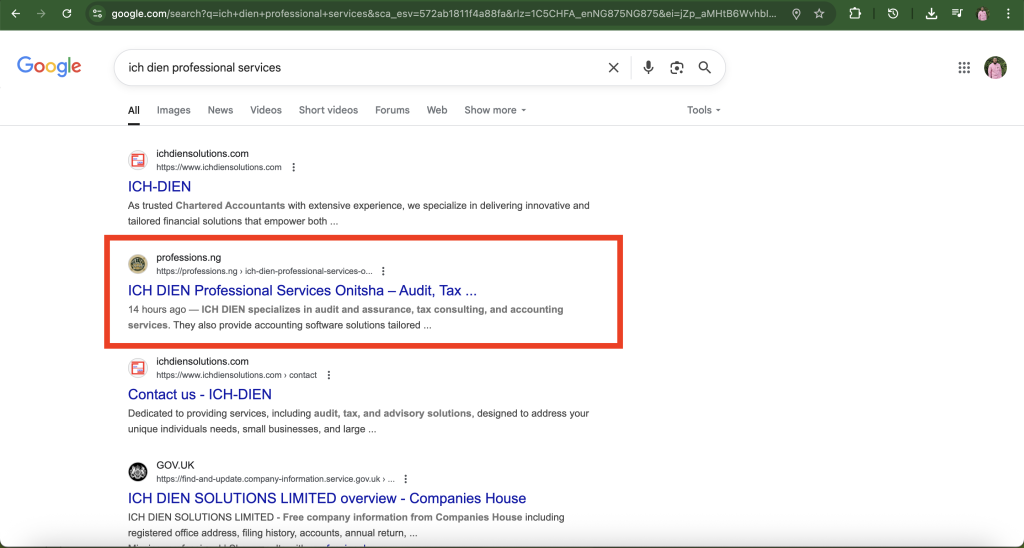Switch to the News tab
1024x548 pixels.
pos(220,110)
